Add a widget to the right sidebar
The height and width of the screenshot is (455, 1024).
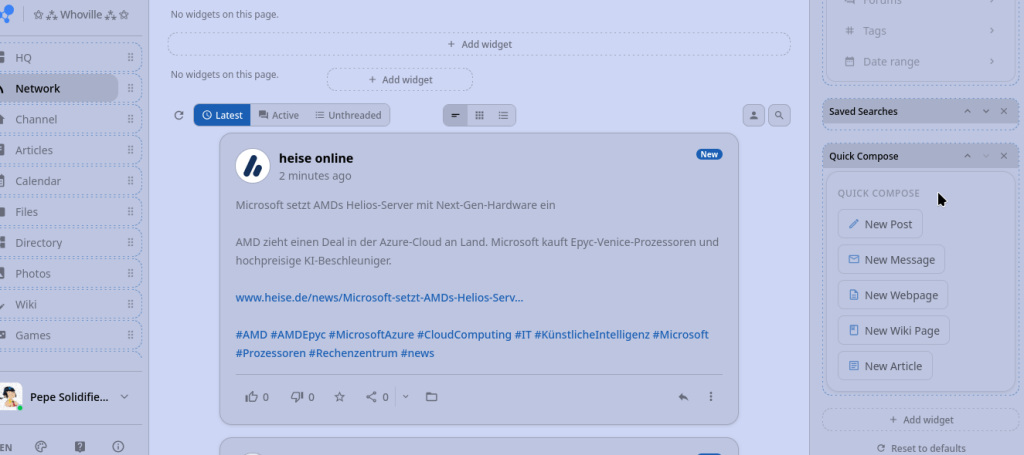[921, 420]
